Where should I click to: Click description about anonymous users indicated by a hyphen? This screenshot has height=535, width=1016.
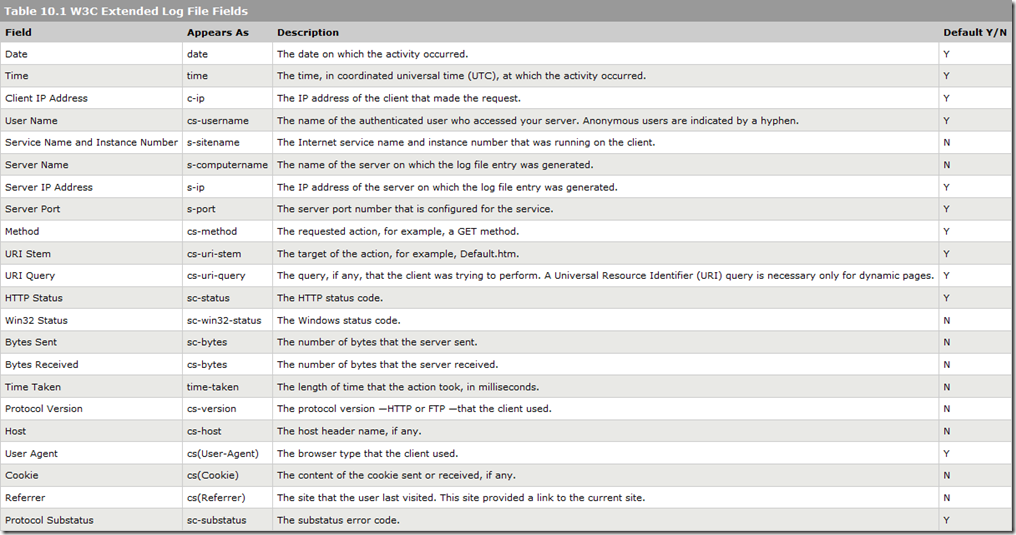pyautogui.click(x=538, y=120)
